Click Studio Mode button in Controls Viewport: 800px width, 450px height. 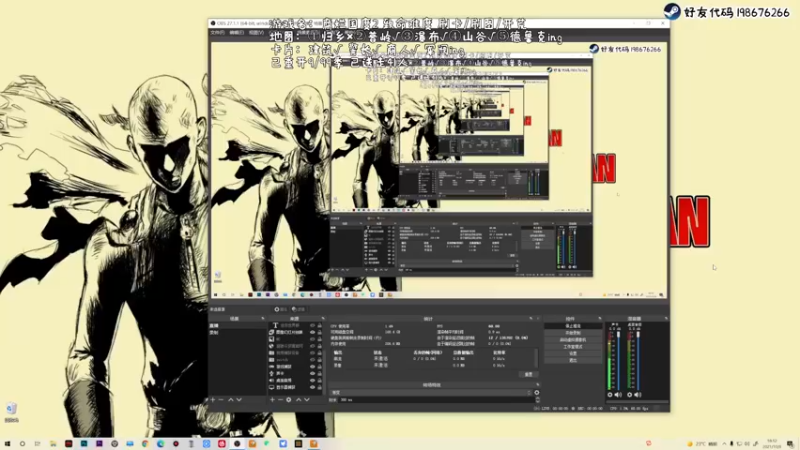coord(573,347)
